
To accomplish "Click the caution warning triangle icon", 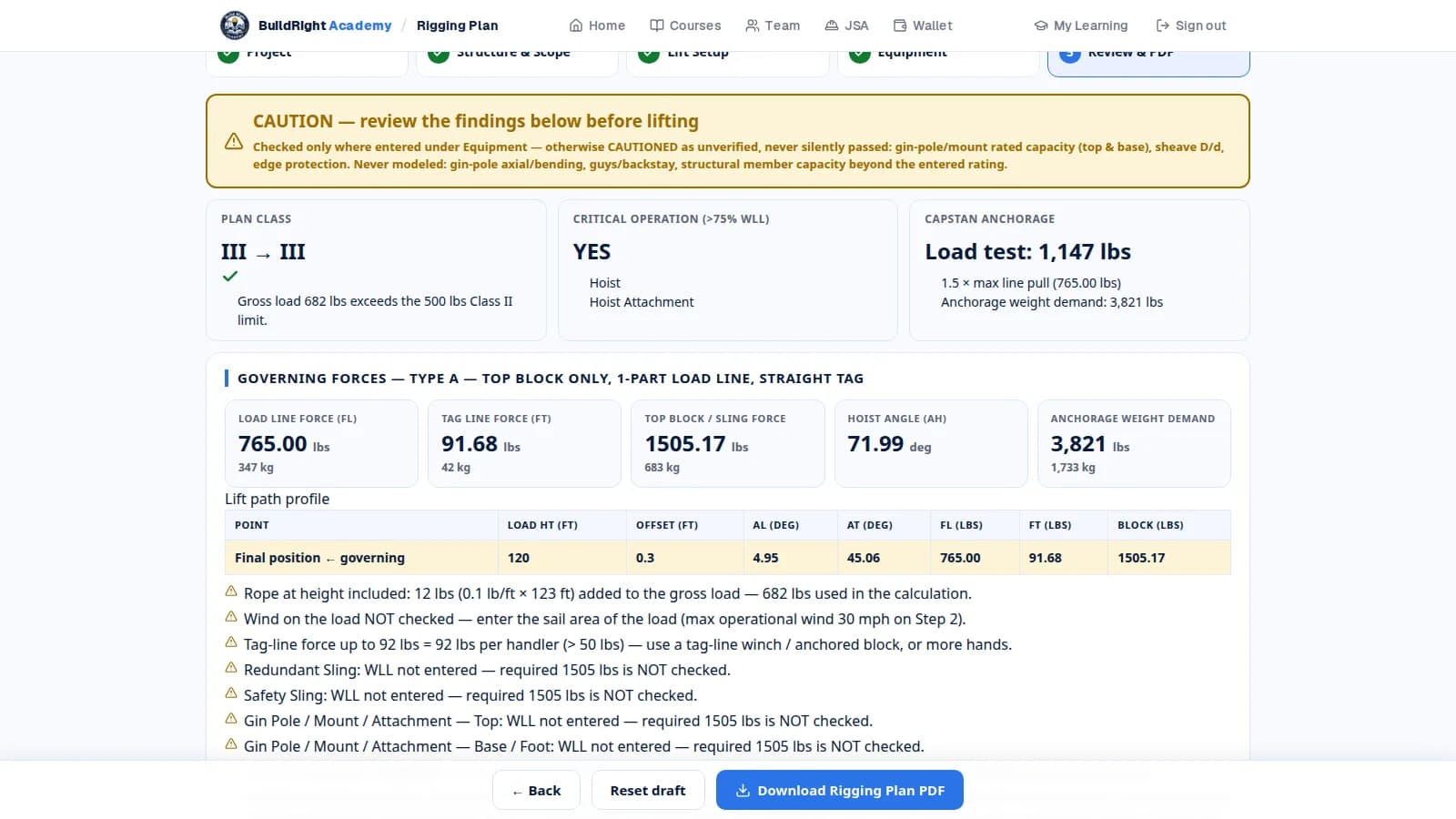I will (234, 141).
